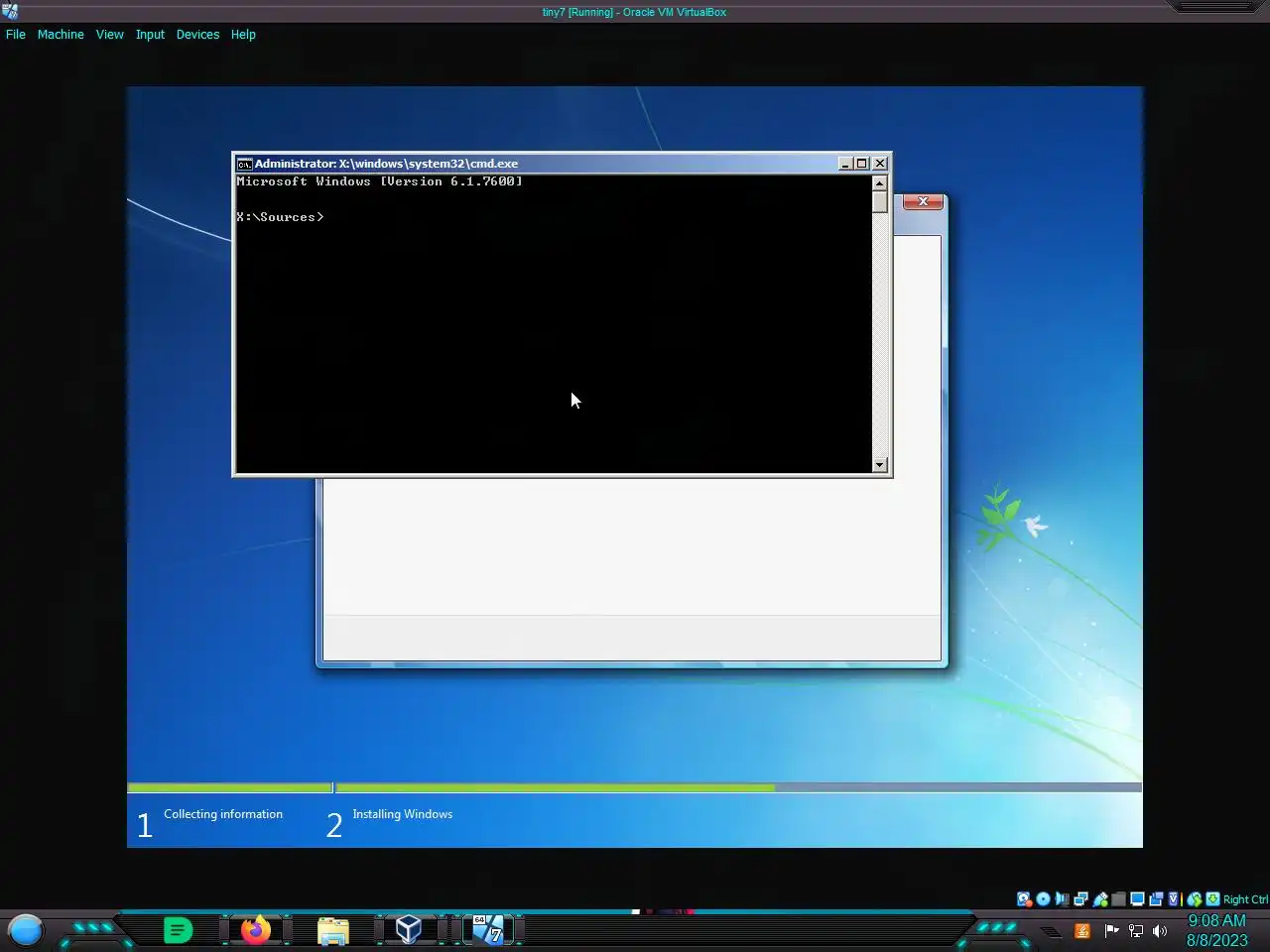
Task: Open VirtualBox Manager from the taskbar
Action: [409, 929]
